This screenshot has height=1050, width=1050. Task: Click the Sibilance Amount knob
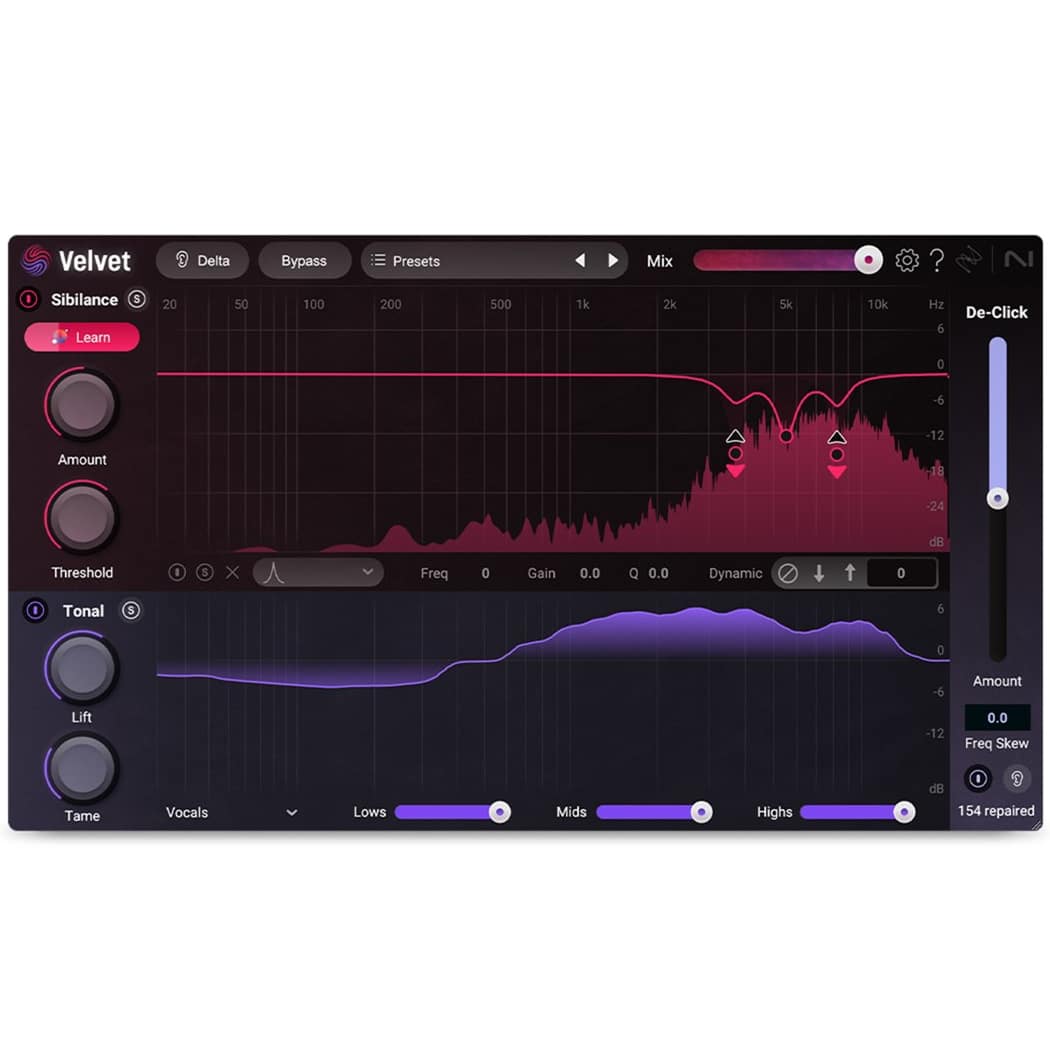[x=82, y=404]
